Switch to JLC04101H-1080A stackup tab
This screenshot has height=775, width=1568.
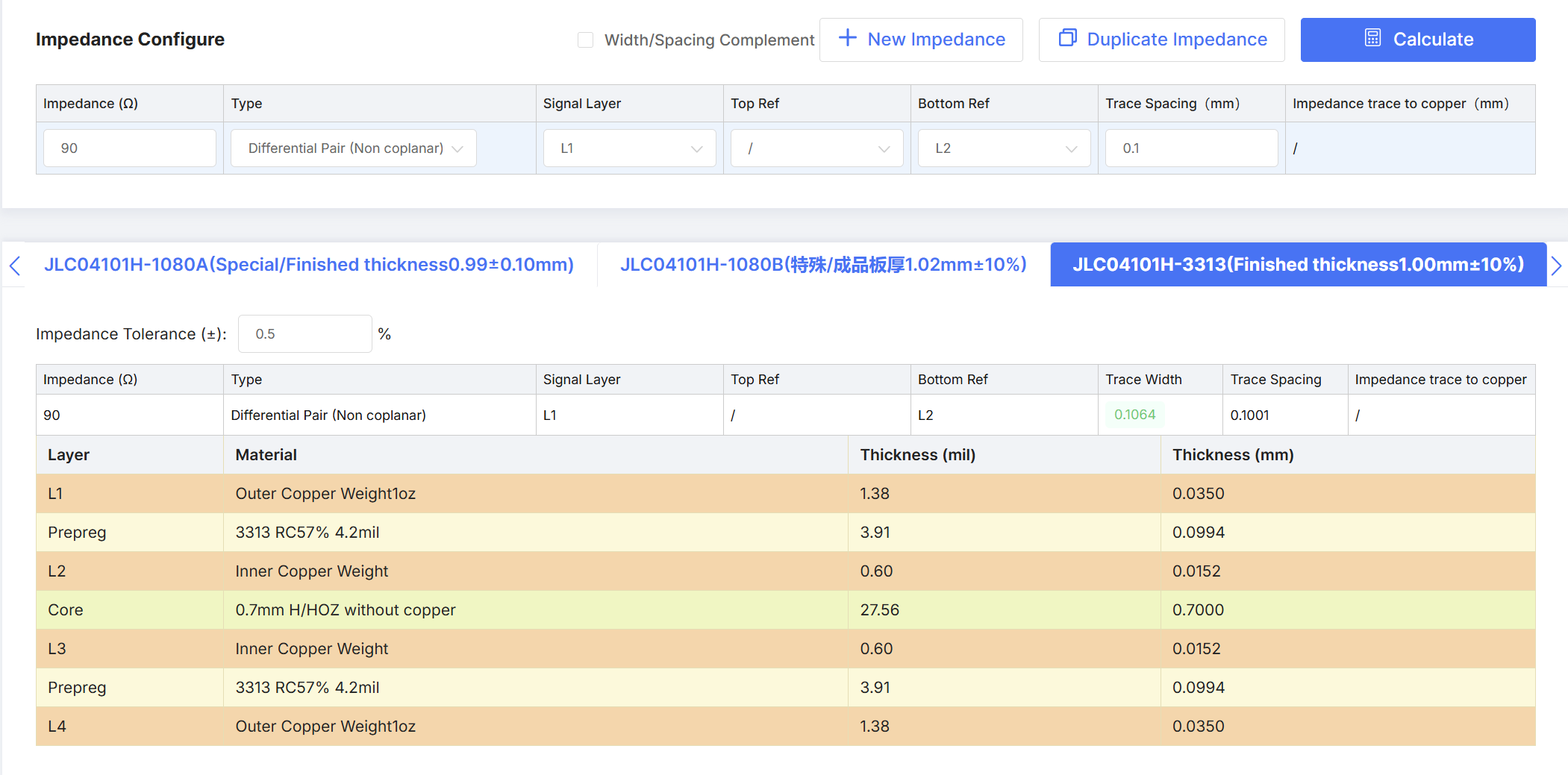309,265
